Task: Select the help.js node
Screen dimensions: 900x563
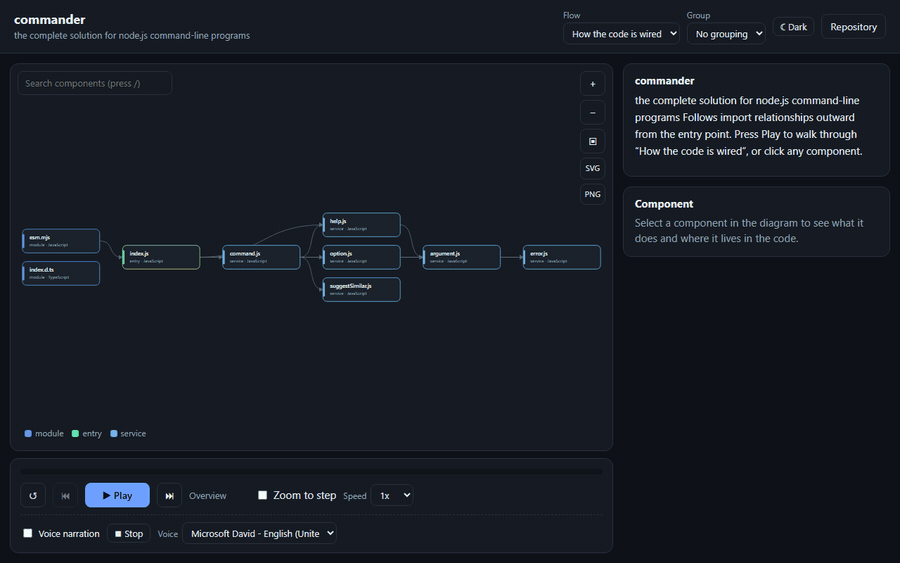Action: (362, 224)
